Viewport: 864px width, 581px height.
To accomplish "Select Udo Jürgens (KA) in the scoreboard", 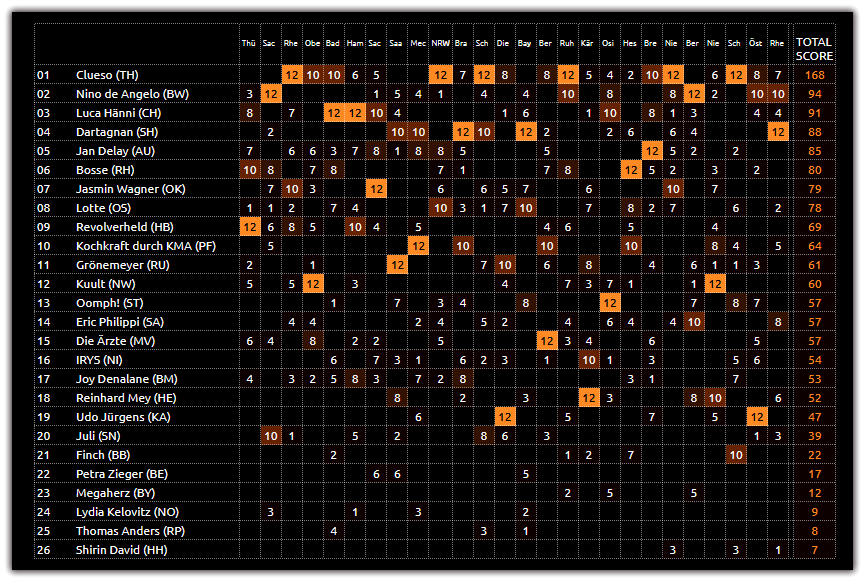I will pyautogui.click(x=123, y=417).
